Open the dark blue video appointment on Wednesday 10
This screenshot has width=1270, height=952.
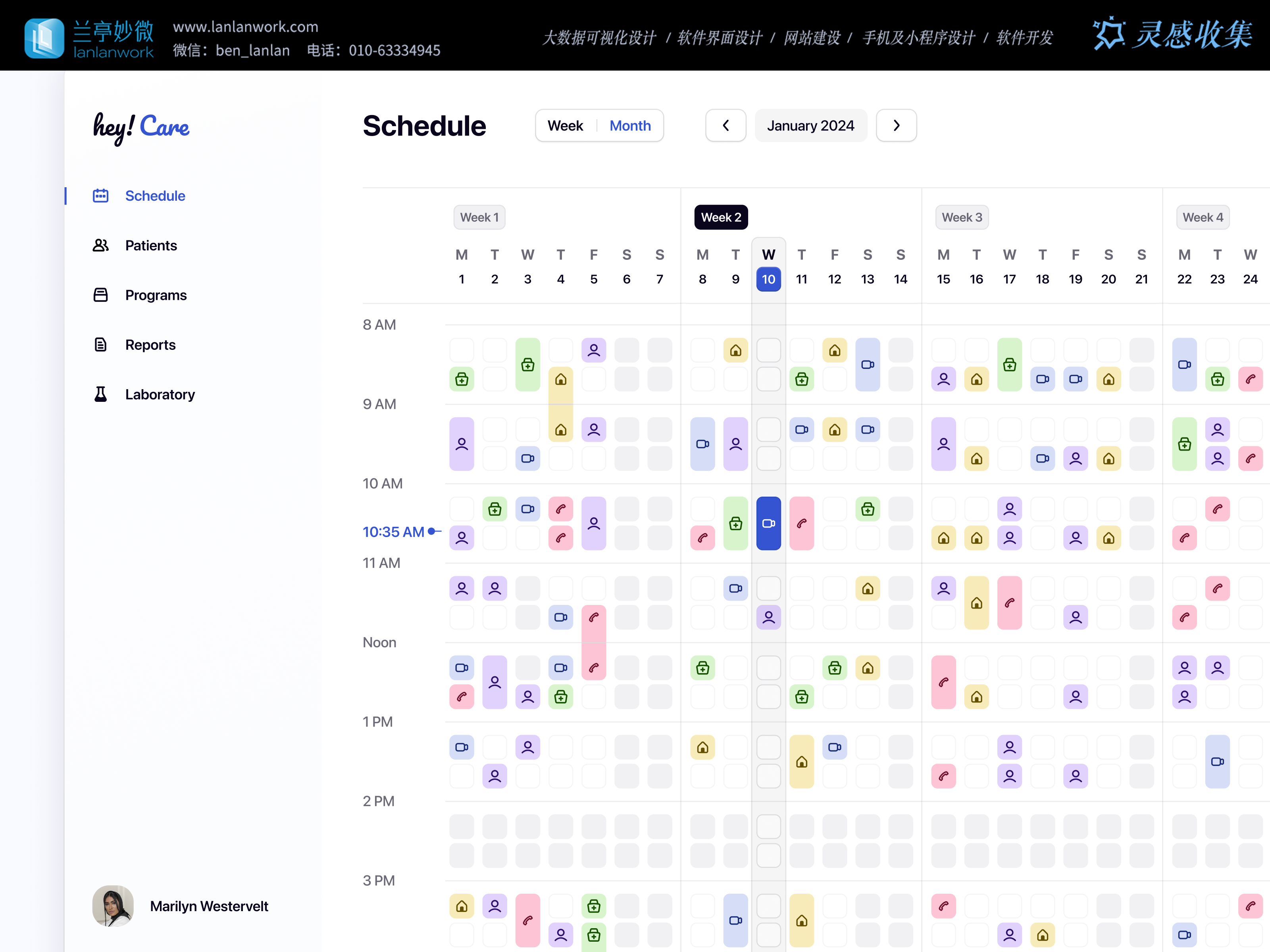coord(768,523)
